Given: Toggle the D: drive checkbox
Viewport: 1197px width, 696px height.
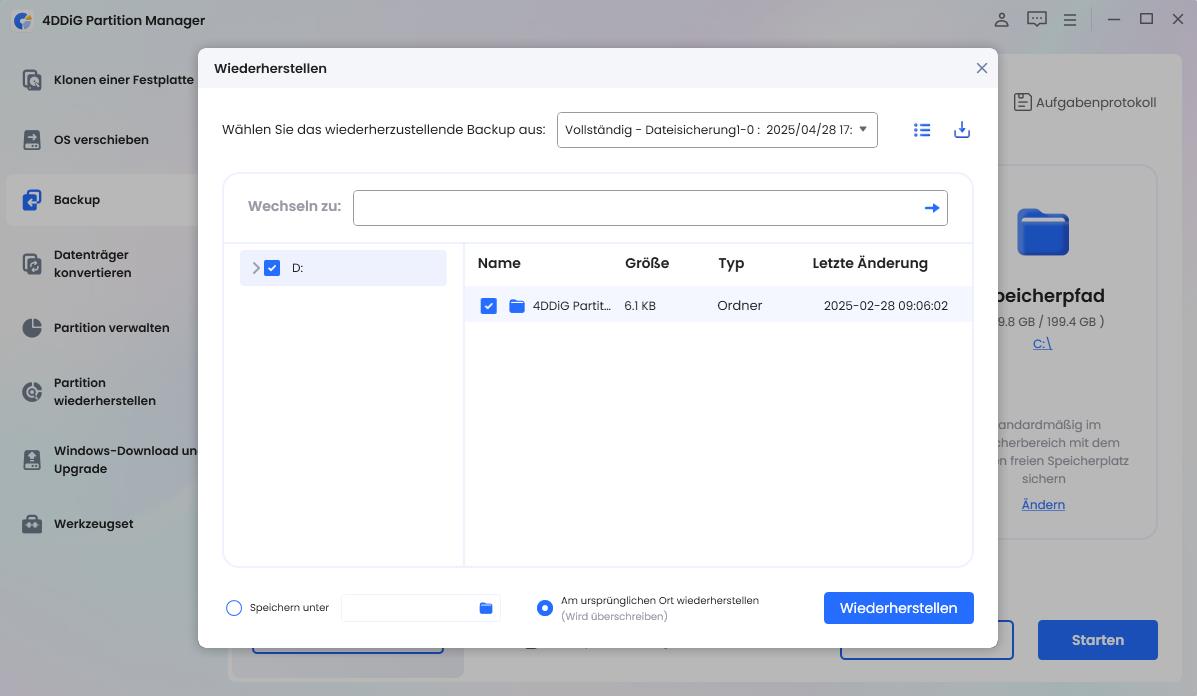Looking at the screenshot, I should 271,267.
